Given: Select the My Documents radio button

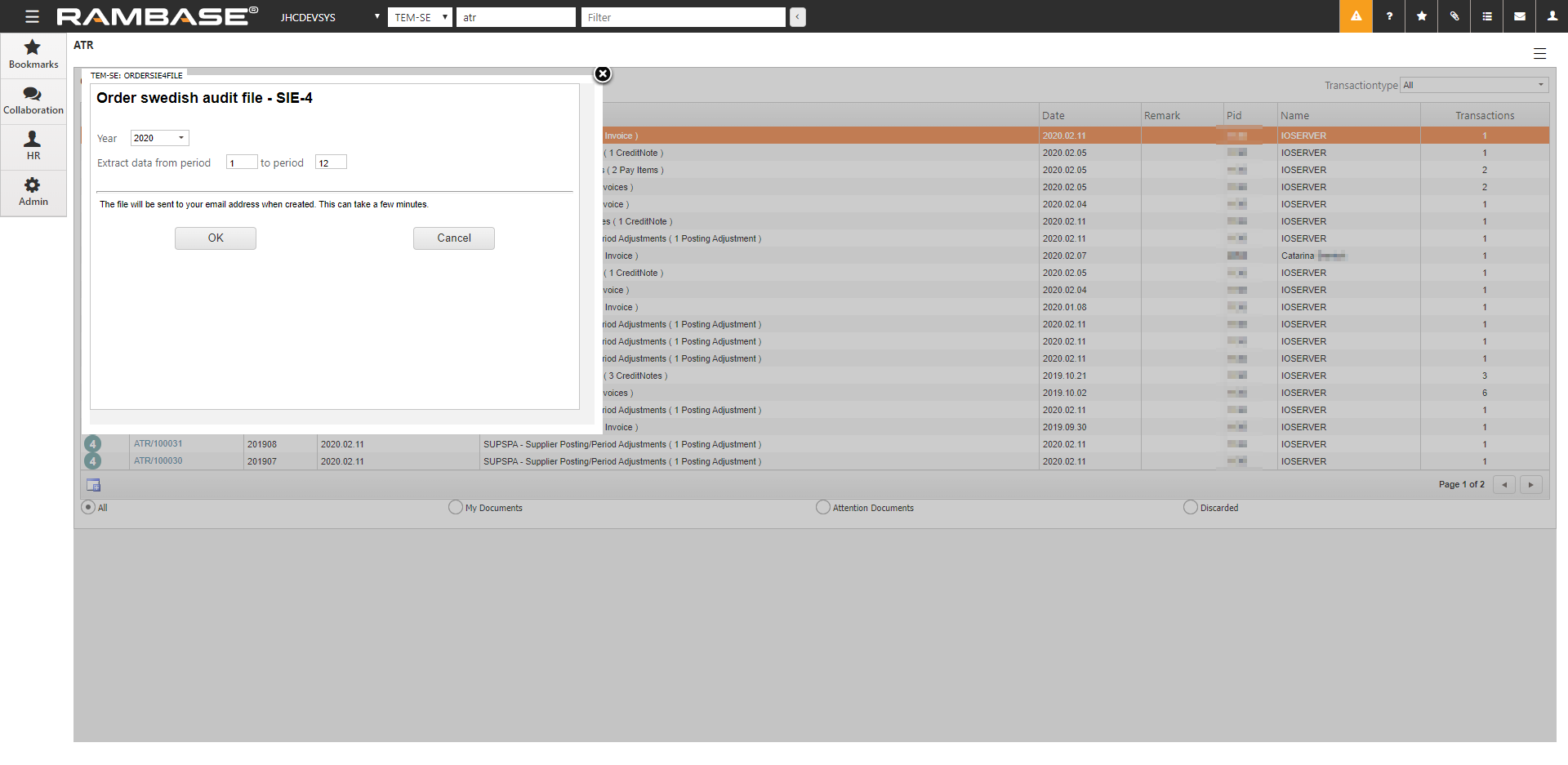Looking at the screenshot, I should [456, 508].
